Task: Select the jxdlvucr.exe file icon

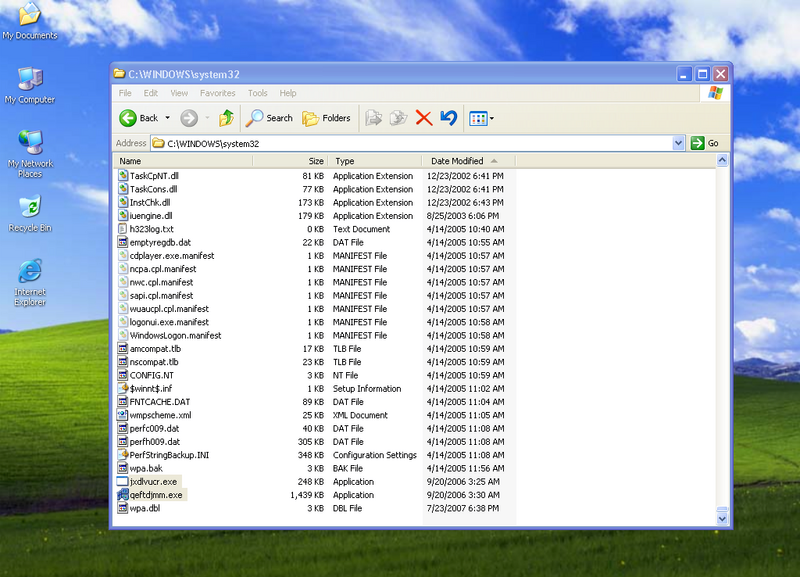Action: click(122, 481)
